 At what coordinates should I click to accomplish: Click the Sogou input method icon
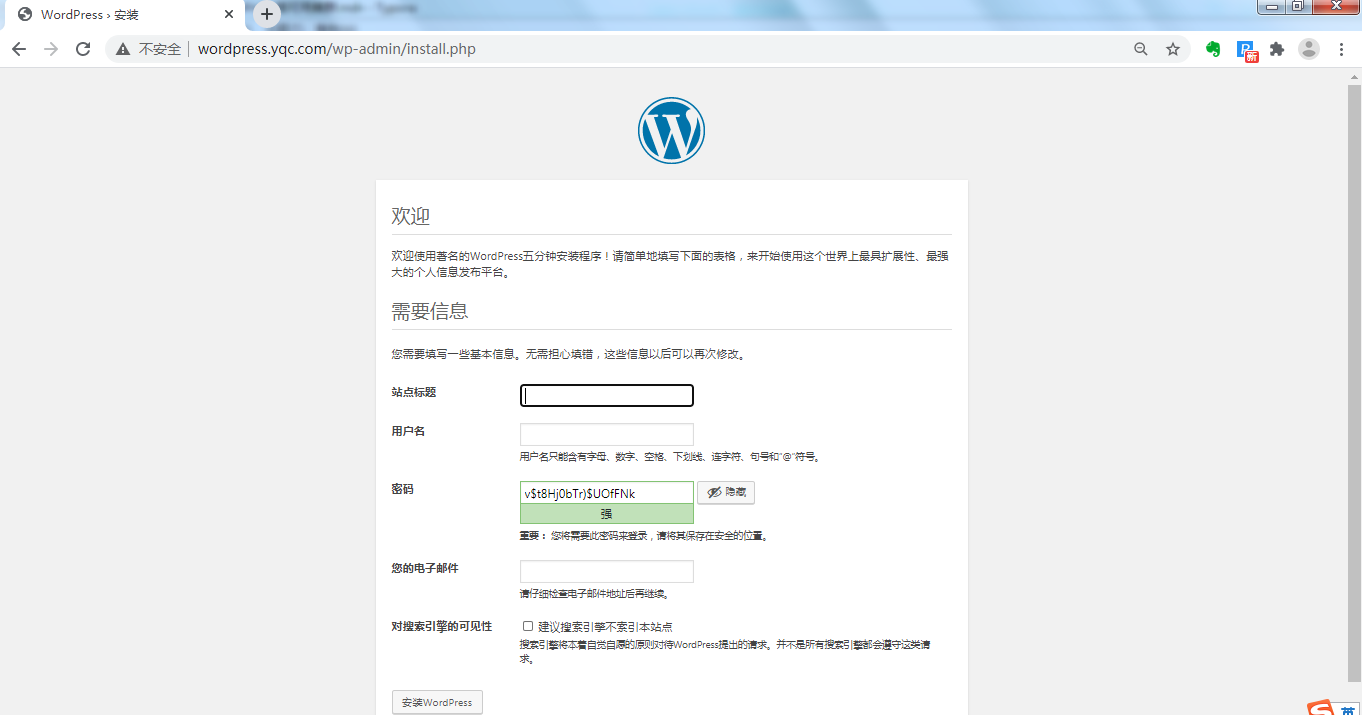1320,707
